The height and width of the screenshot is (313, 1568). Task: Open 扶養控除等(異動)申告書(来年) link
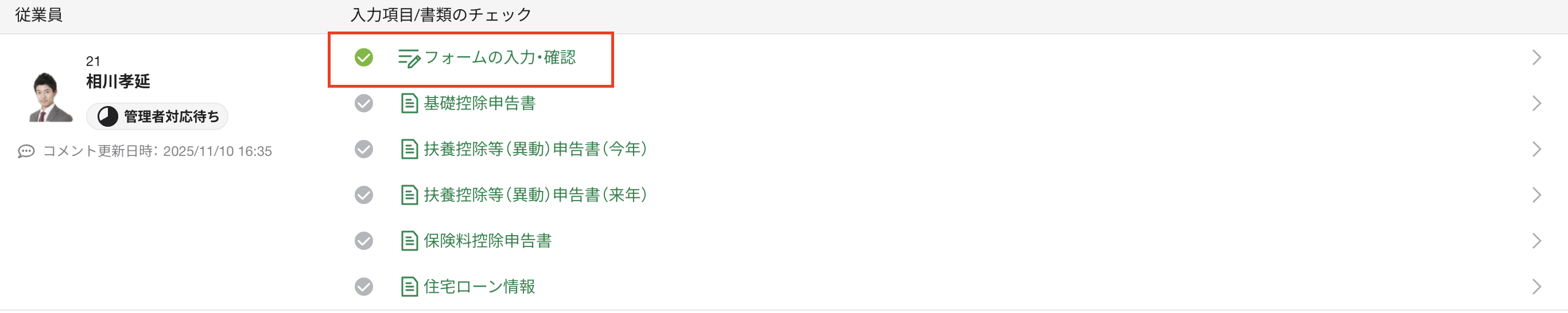(x=534, y=195)
